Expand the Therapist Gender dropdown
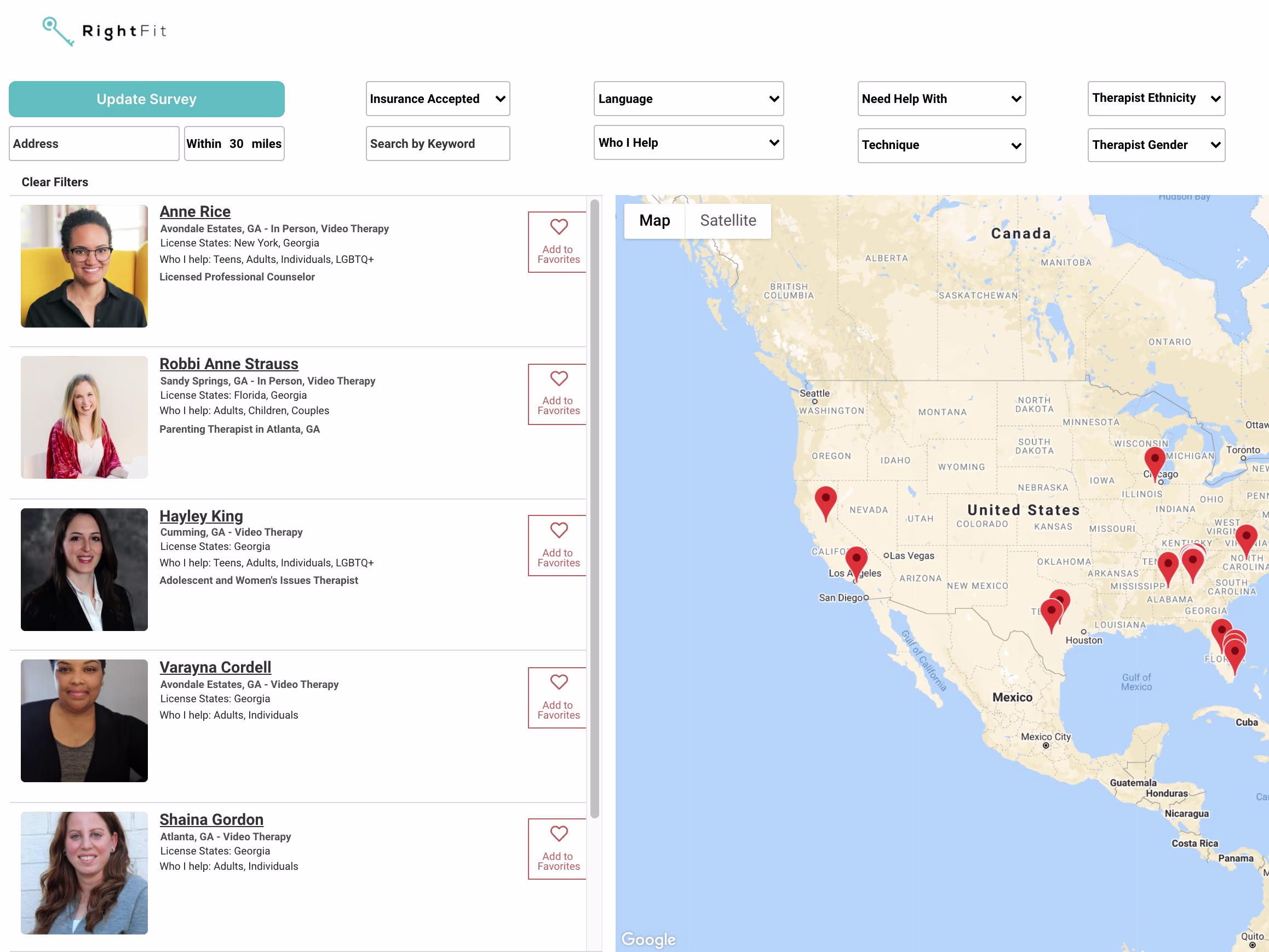The image size is (1269, 952). (1156, 145)
